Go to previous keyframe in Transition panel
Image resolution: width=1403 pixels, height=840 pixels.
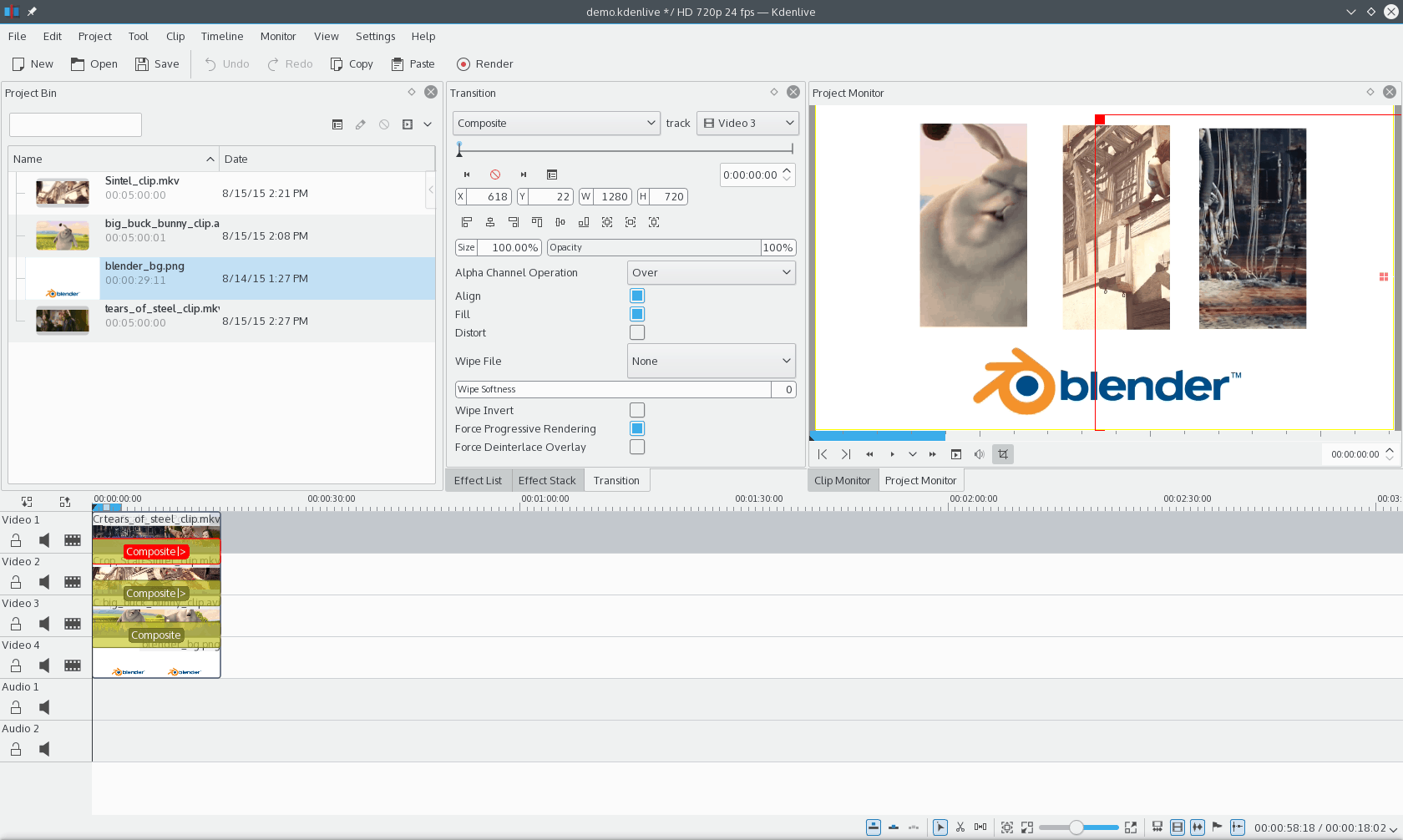click(x=467, y=175)
